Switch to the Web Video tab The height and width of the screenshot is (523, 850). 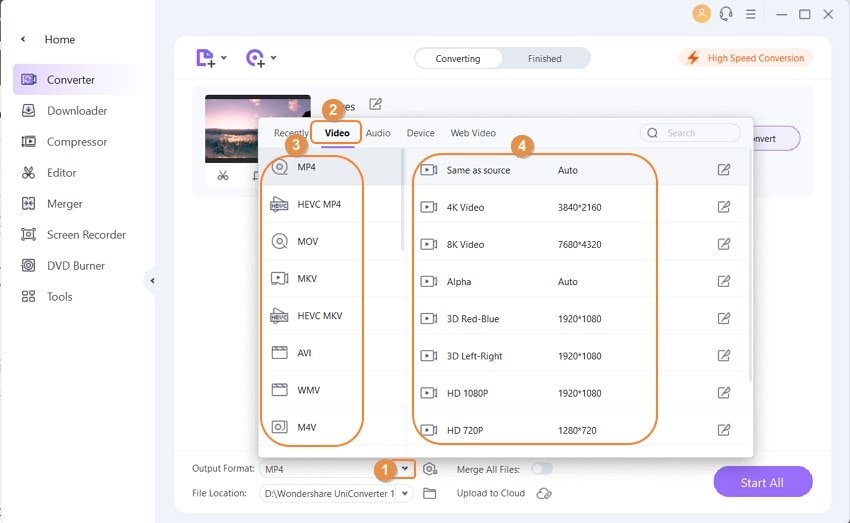(x=473, y=133)
